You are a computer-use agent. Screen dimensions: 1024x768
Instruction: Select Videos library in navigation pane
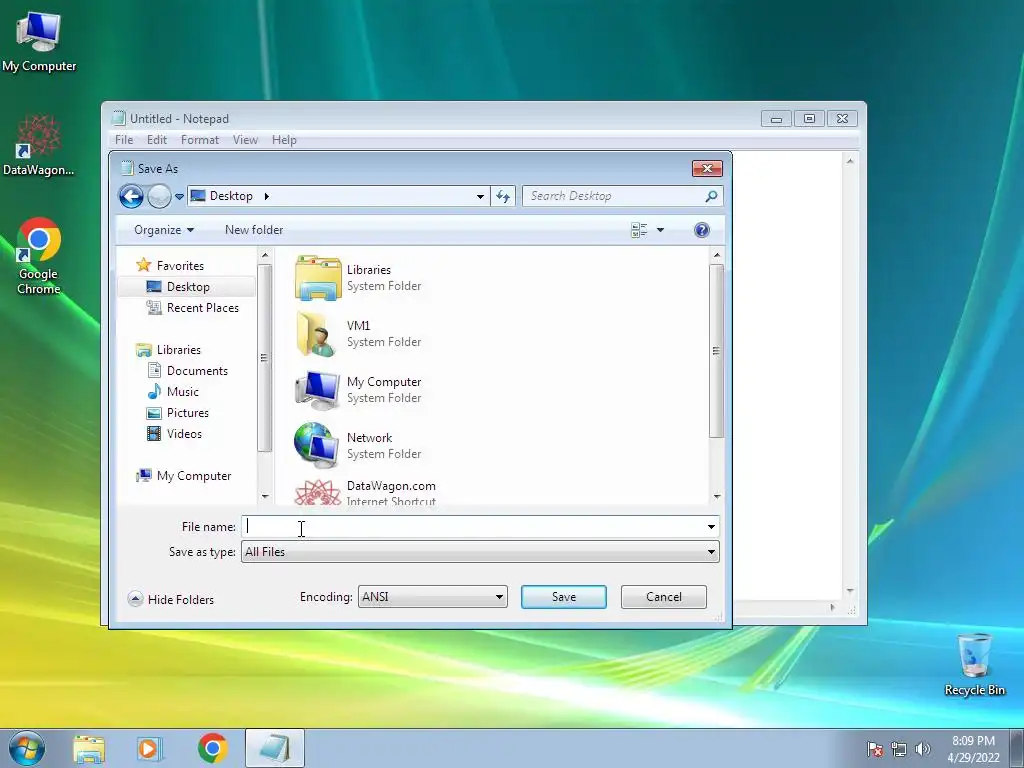pyautogui.click(x=184, y=434)
